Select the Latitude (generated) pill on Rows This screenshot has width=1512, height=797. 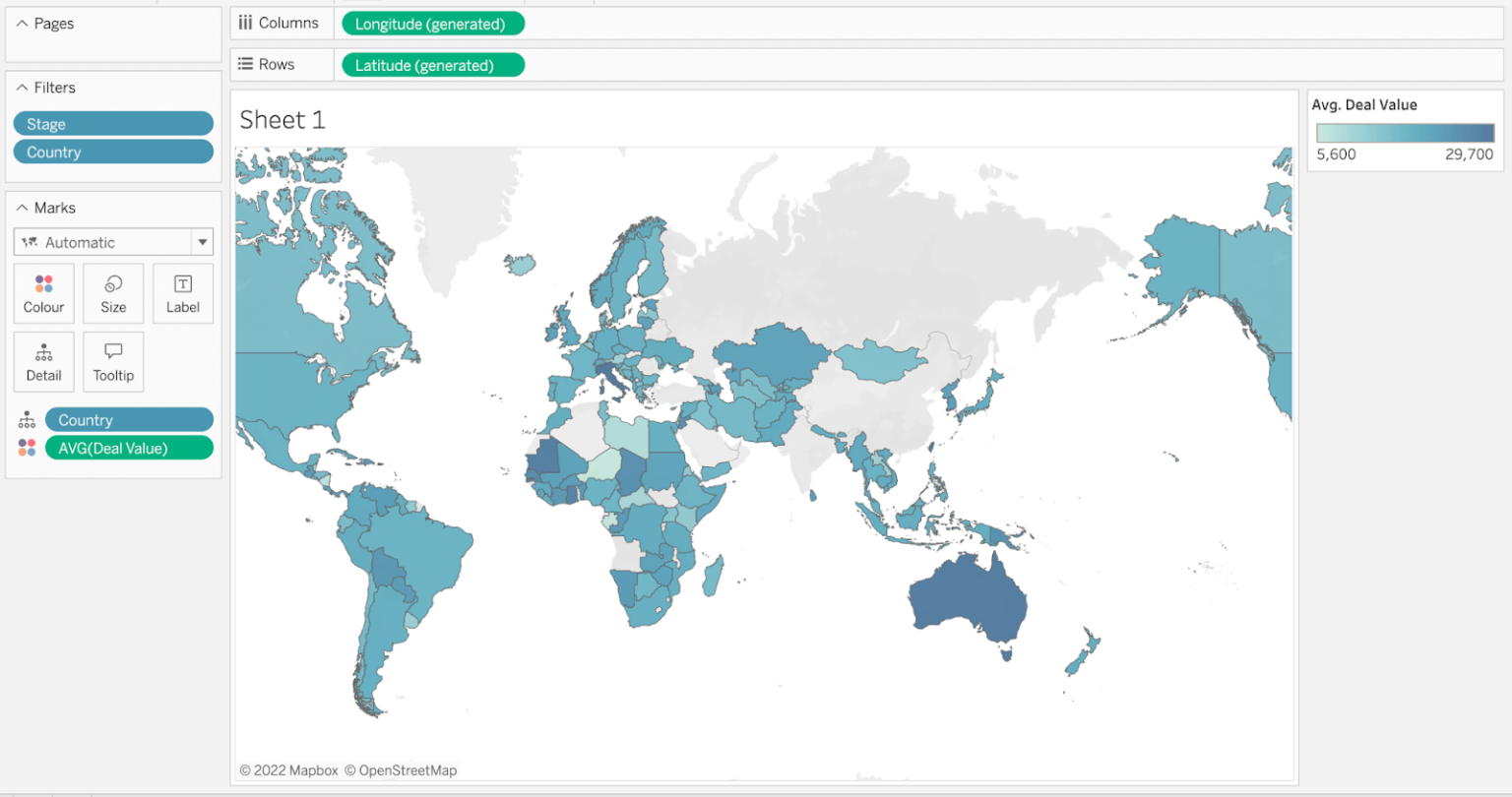(x=432, y=65)
